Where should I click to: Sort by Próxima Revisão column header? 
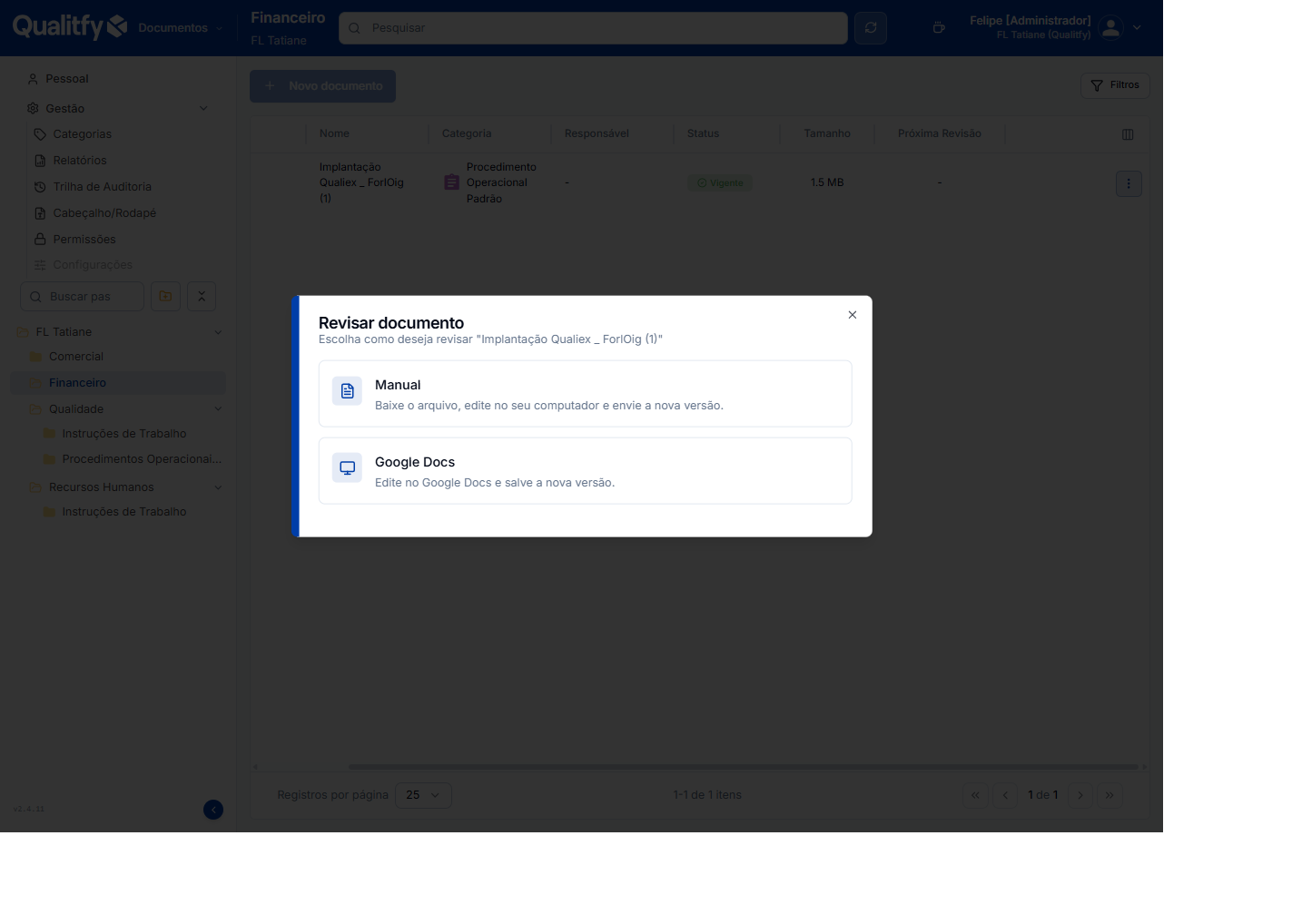click(x=940, y=133)
